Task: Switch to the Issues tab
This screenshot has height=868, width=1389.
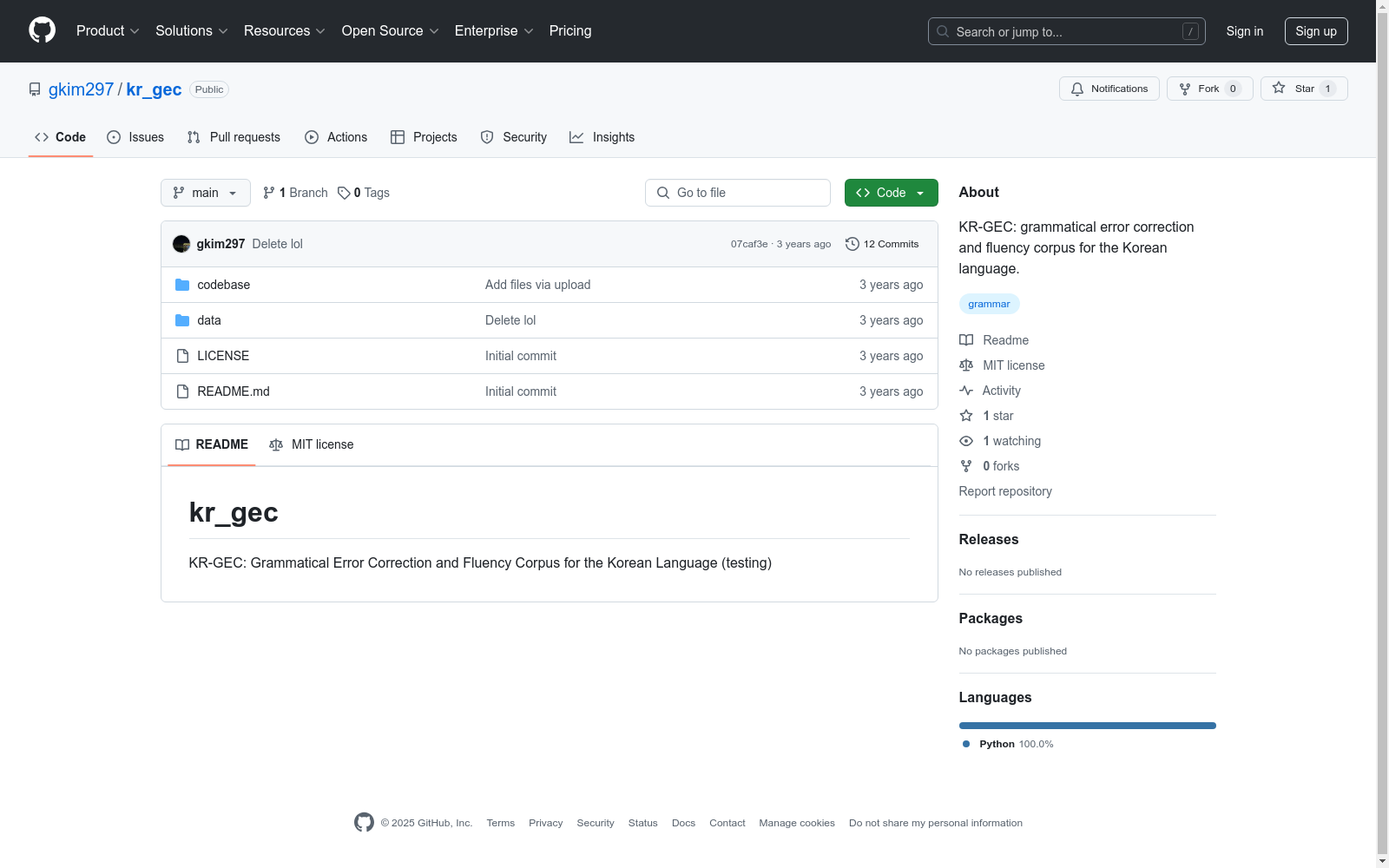Action: pyautogui.click(x=135, y=137)
